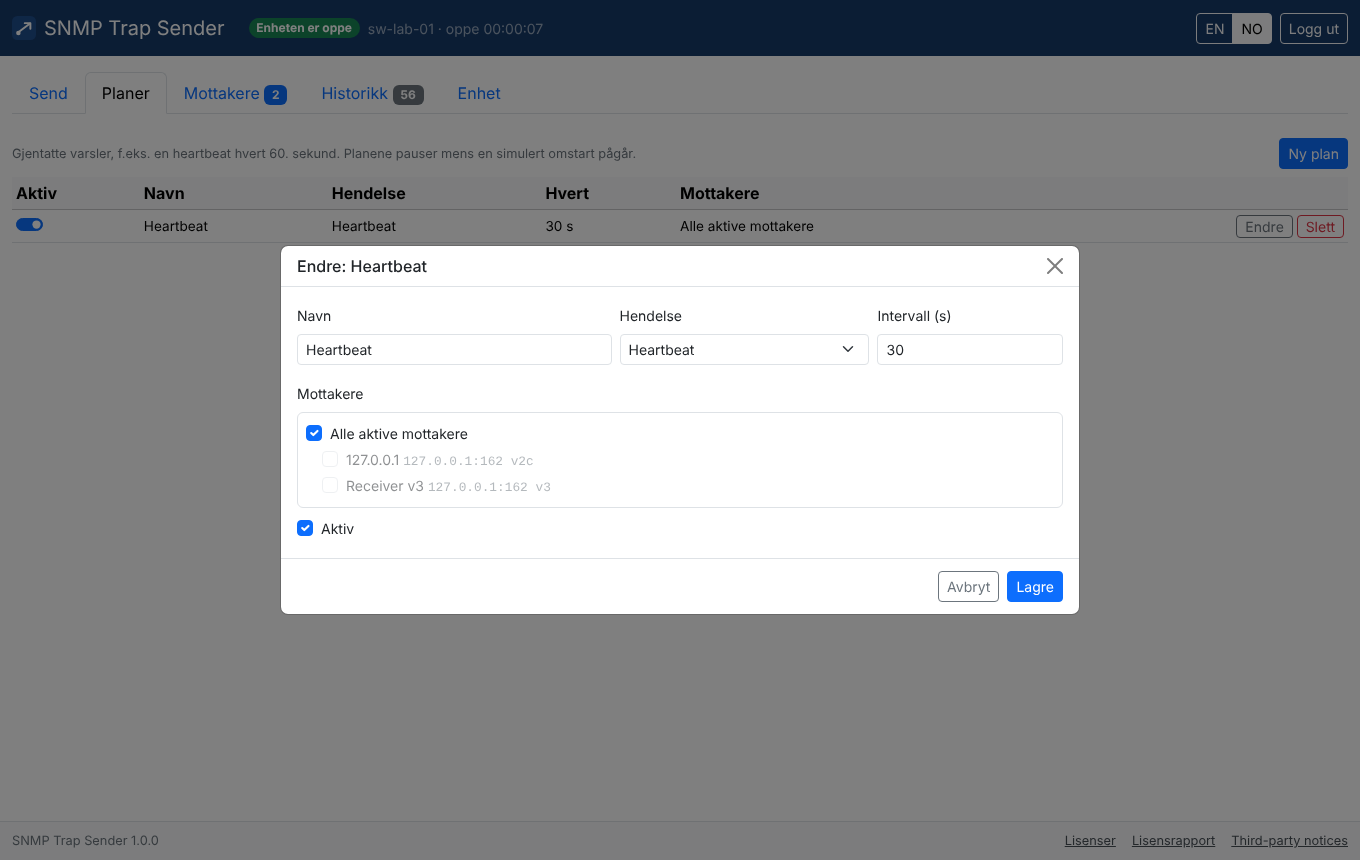Click the Ny plan button
The height and width of the screenshot is (860, 1360).
point(1313,154)
